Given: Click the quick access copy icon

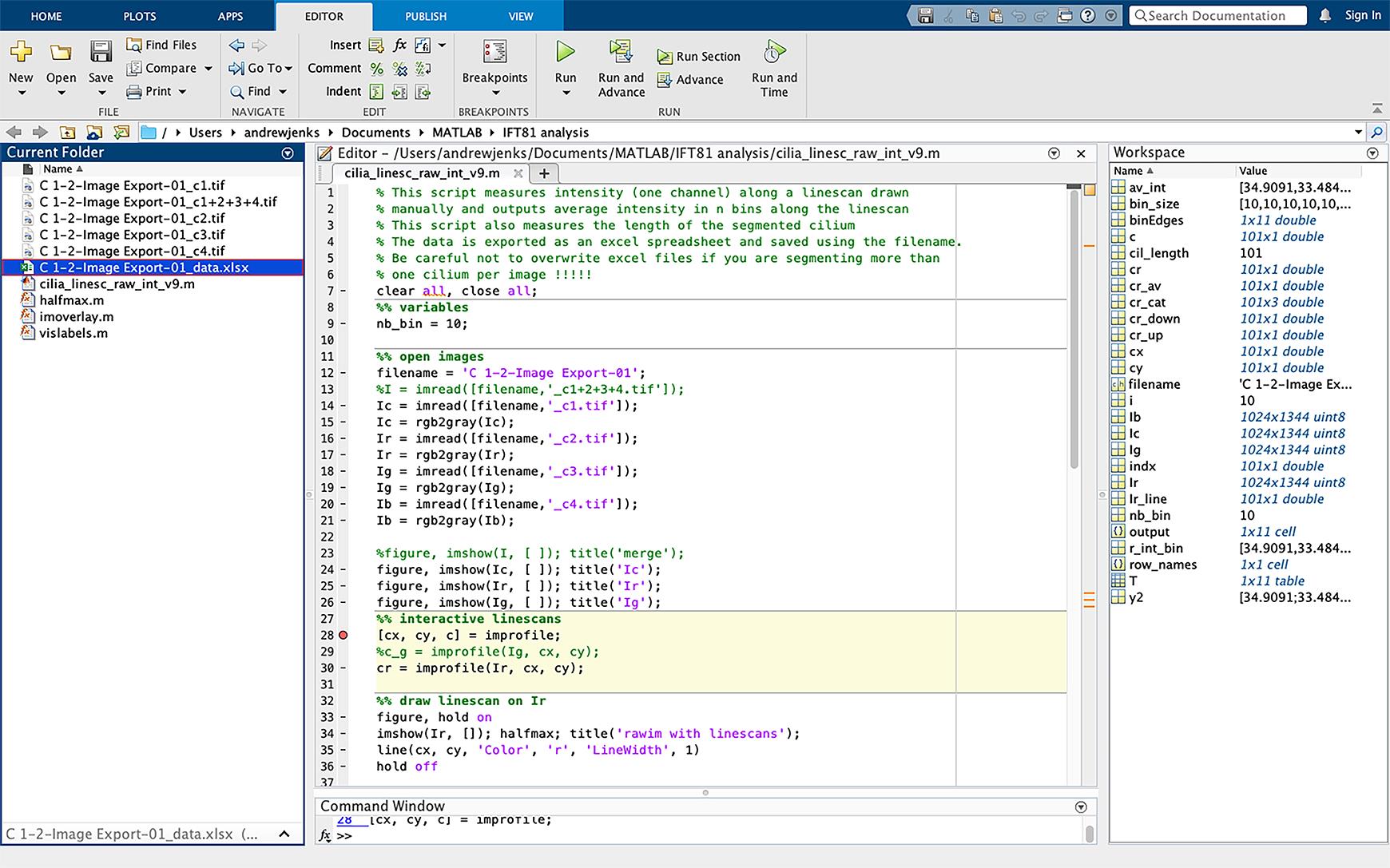Looking at the screenshot, I should pos(972,16).
